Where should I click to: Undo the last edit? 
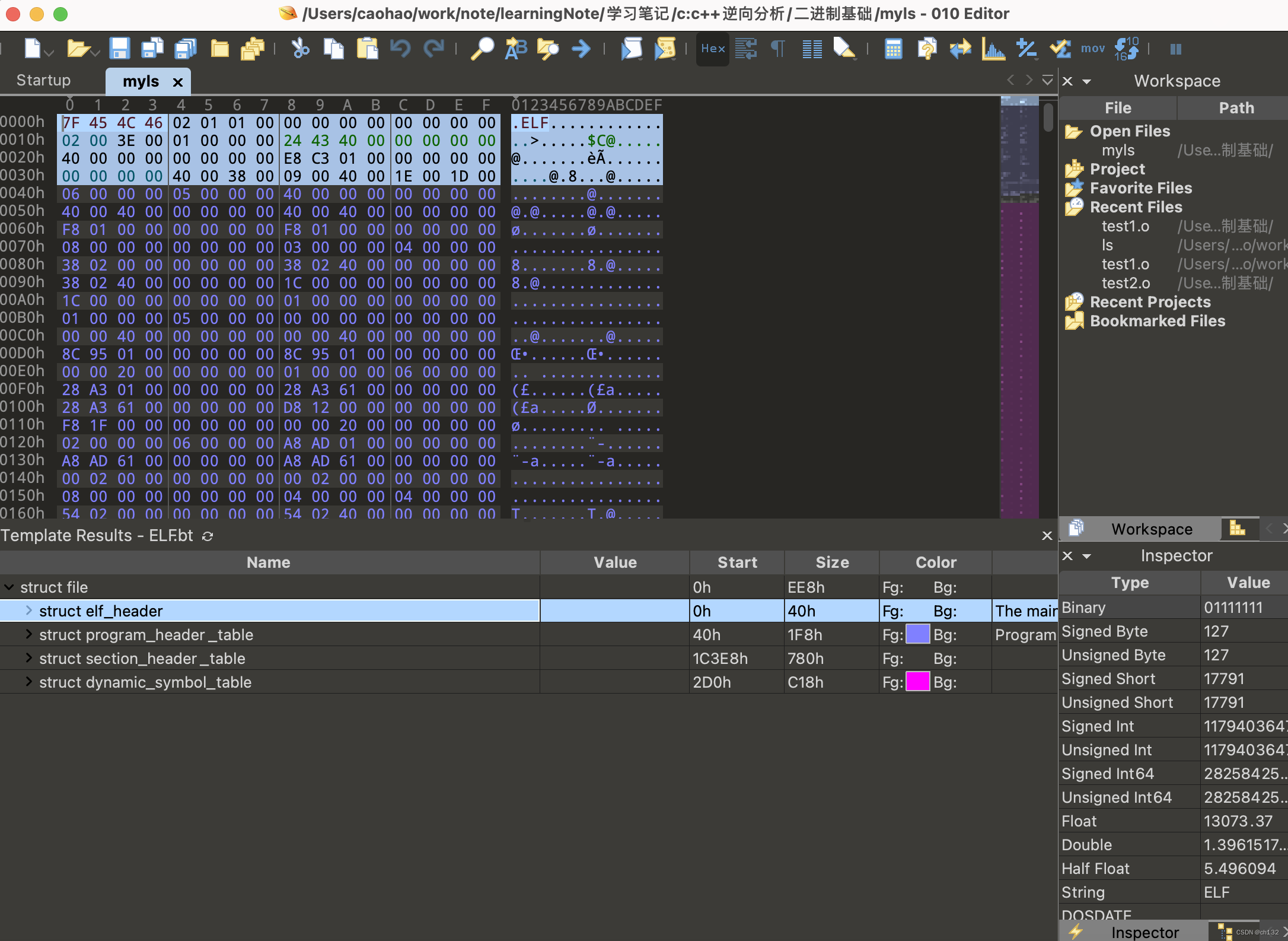[401, 49]
